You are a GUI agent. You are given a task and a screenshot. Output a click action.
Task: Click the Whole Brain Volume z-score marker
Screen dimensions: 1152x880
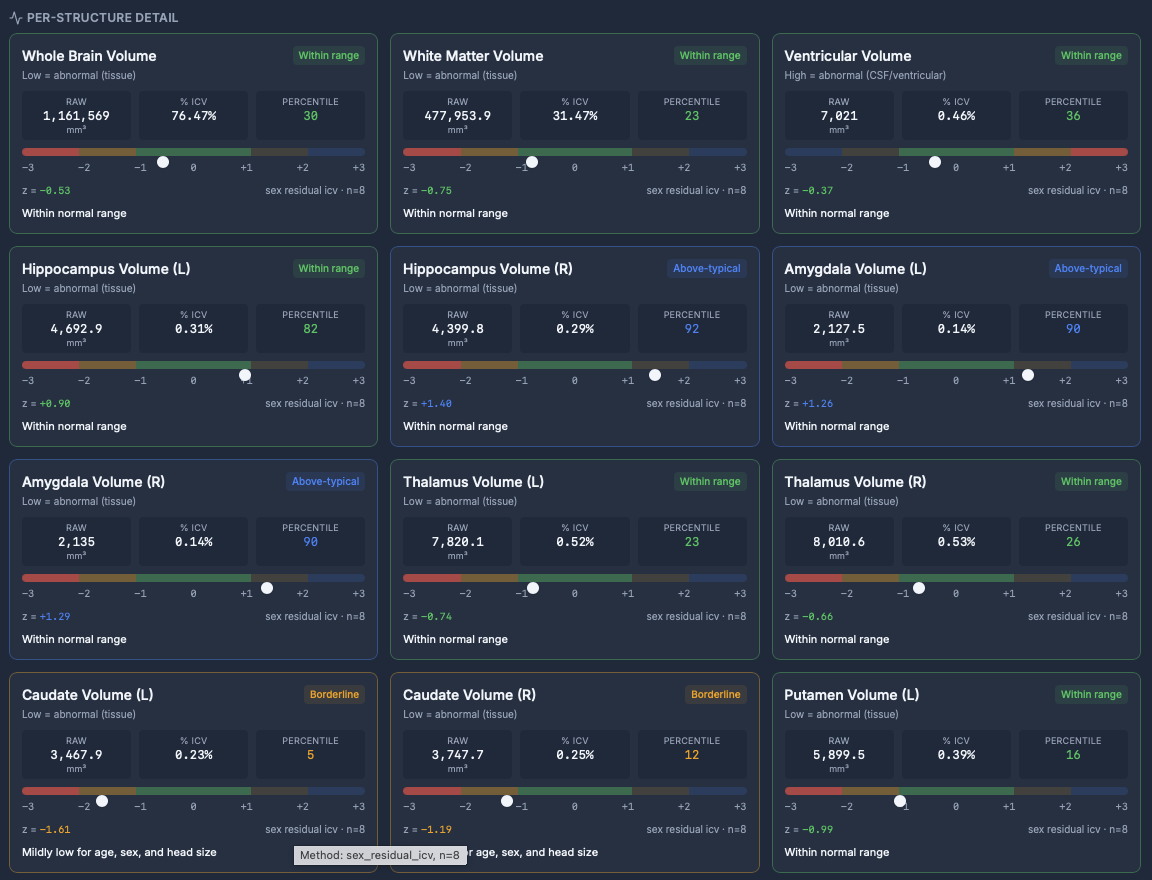point(163,162)
